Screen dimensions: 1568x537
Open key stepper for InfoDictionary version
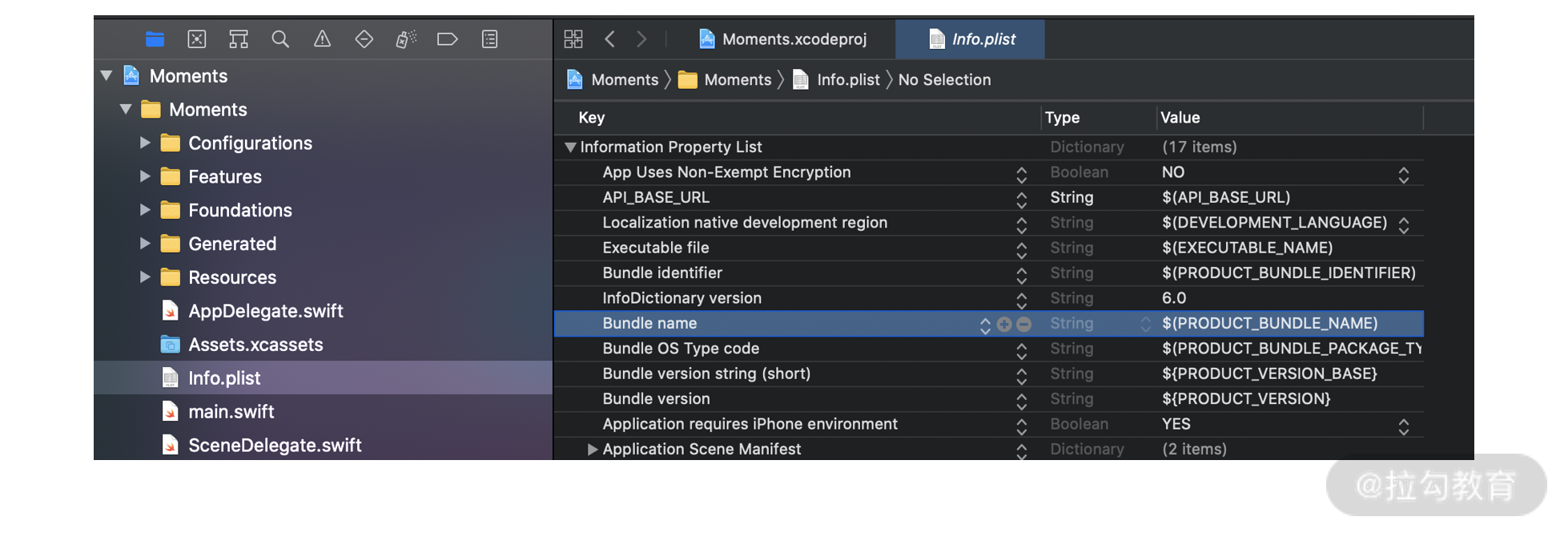point(1022,301)
